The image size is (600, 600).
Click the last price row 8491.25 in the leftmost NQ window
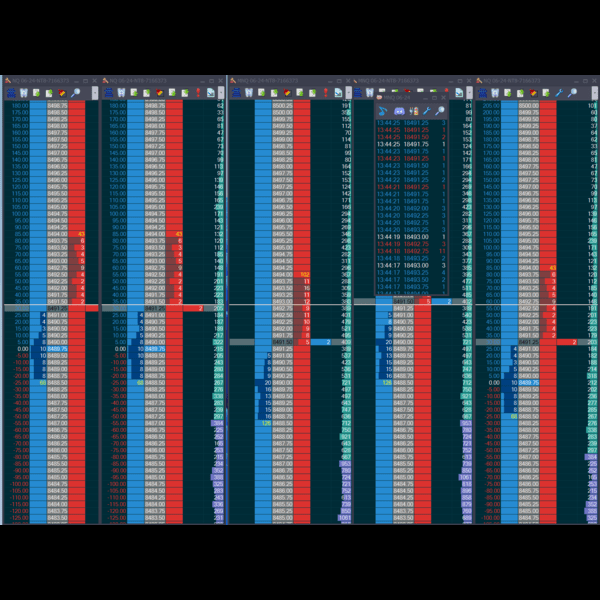(51, 308)
